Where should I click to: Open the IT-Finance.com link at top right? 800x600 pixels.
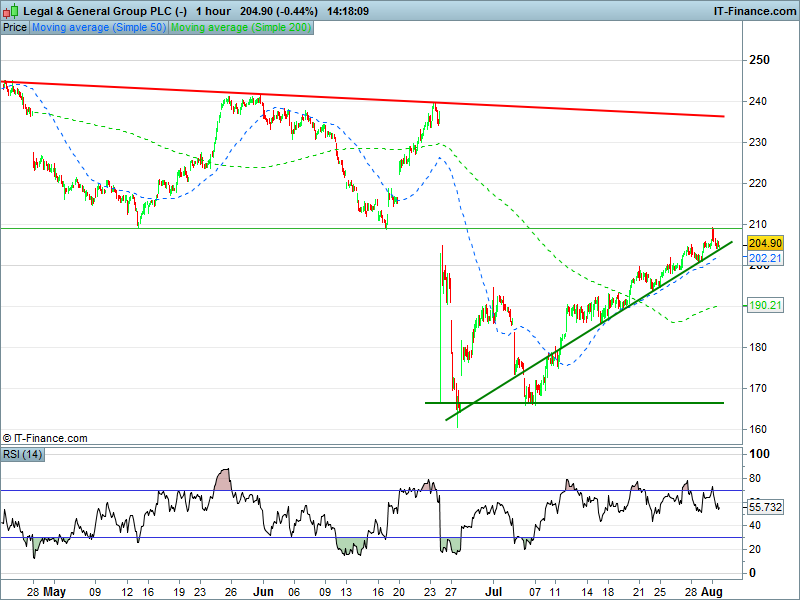tap(753, 11)
